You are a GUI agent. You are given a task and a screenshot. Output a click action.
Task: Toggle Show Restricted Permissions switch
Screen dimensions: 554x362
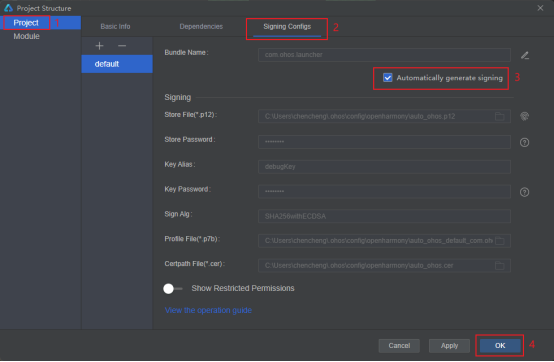click(172, 289)
